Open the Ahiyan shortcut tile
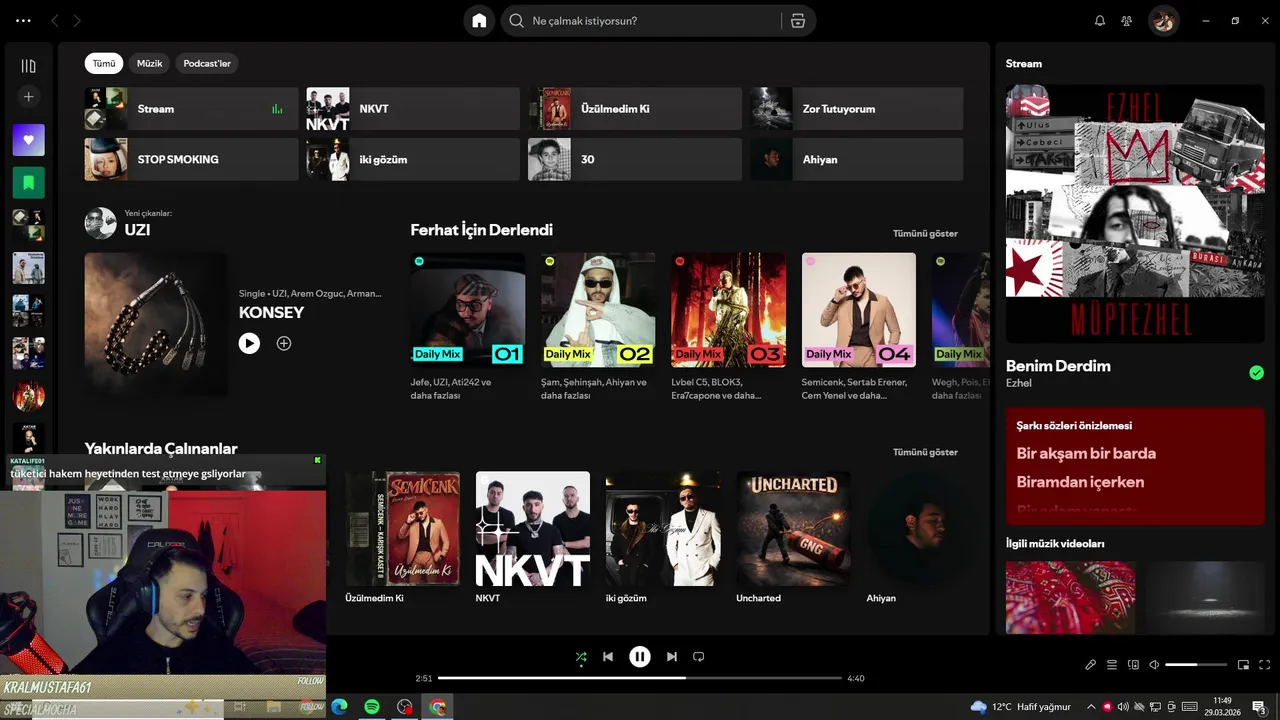Viewport: 1280px width, 720px height. pyautogui.click(x=857, y=159)
